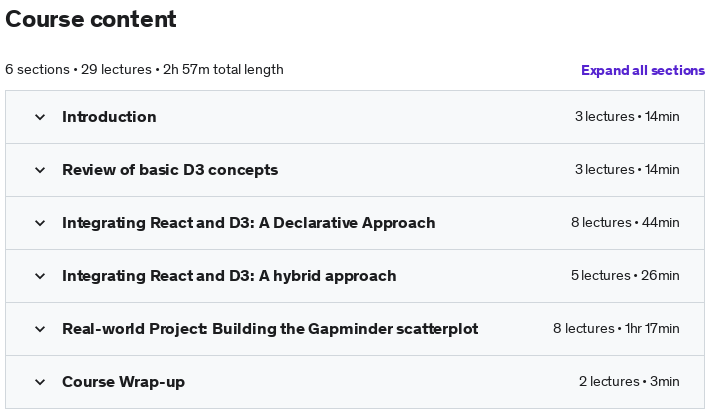
Task: Click Introduction's 3 lectures • 14min label
Action: [x=627, y=116]
